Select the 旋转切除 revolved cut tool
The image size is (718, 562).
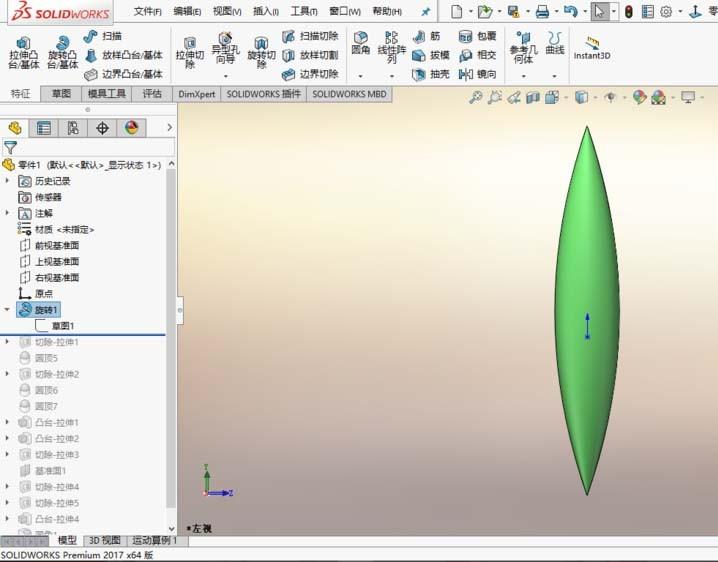coord(261,53)
